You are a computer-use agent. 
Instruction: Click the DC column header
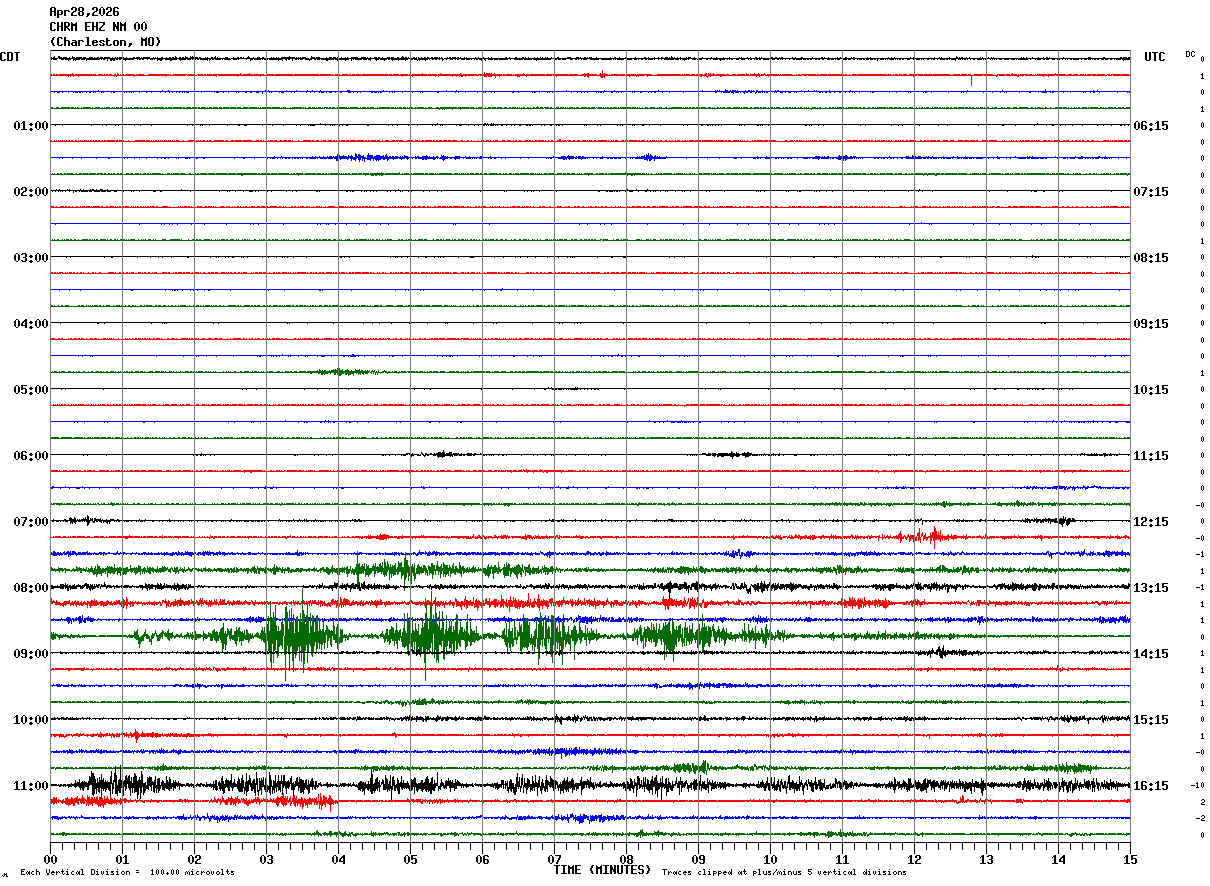pyautogui.click(x=1190, y=54)
